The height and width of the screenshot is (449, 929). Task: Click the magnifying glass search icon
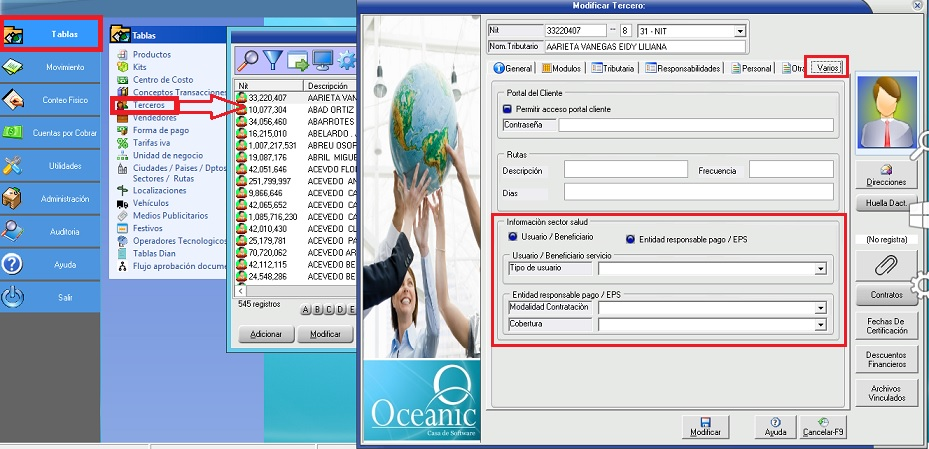click(247, 59)
